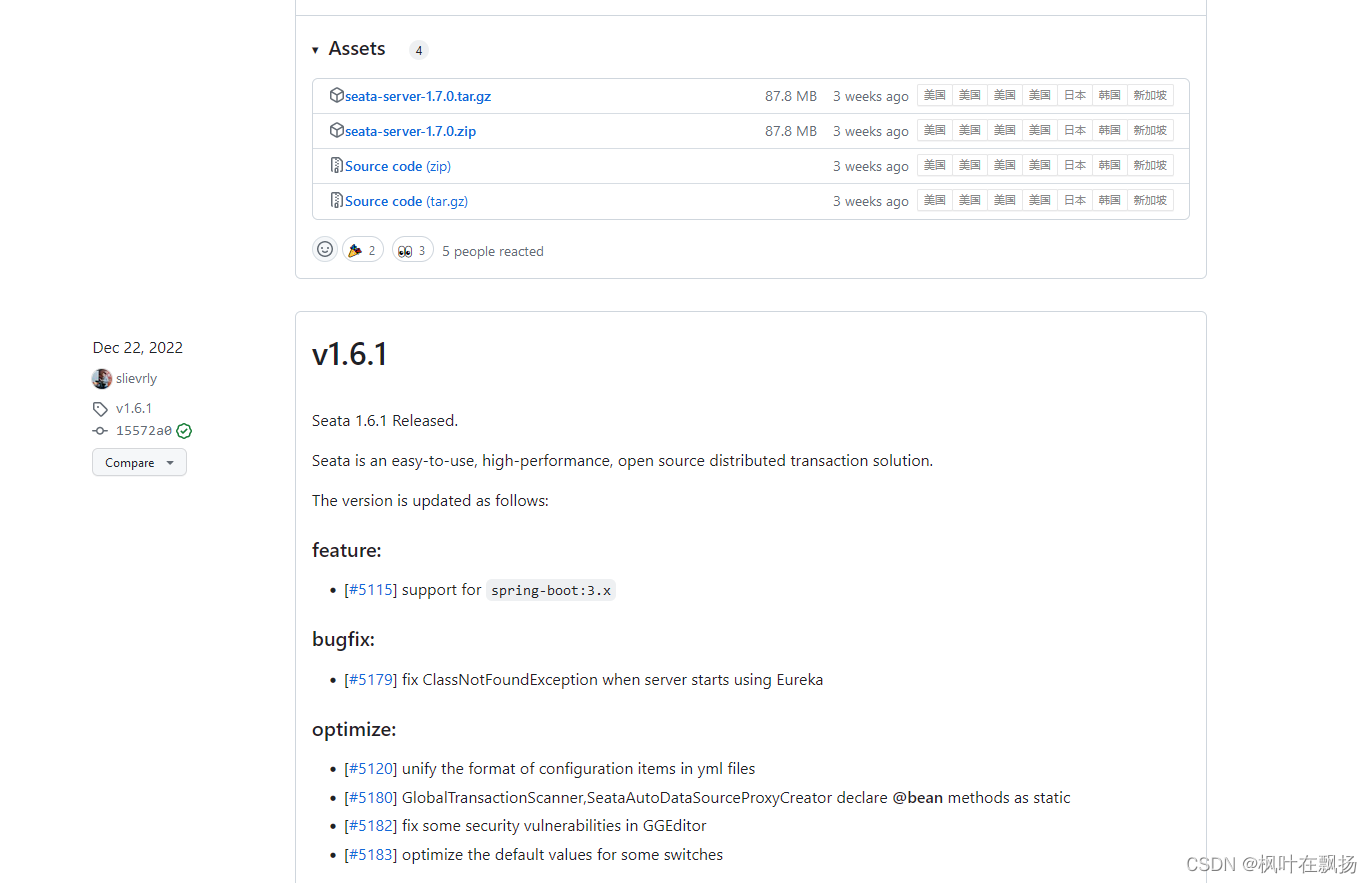
Task: Click the tag icon beside v1.6.1
Action: point(100,408)
